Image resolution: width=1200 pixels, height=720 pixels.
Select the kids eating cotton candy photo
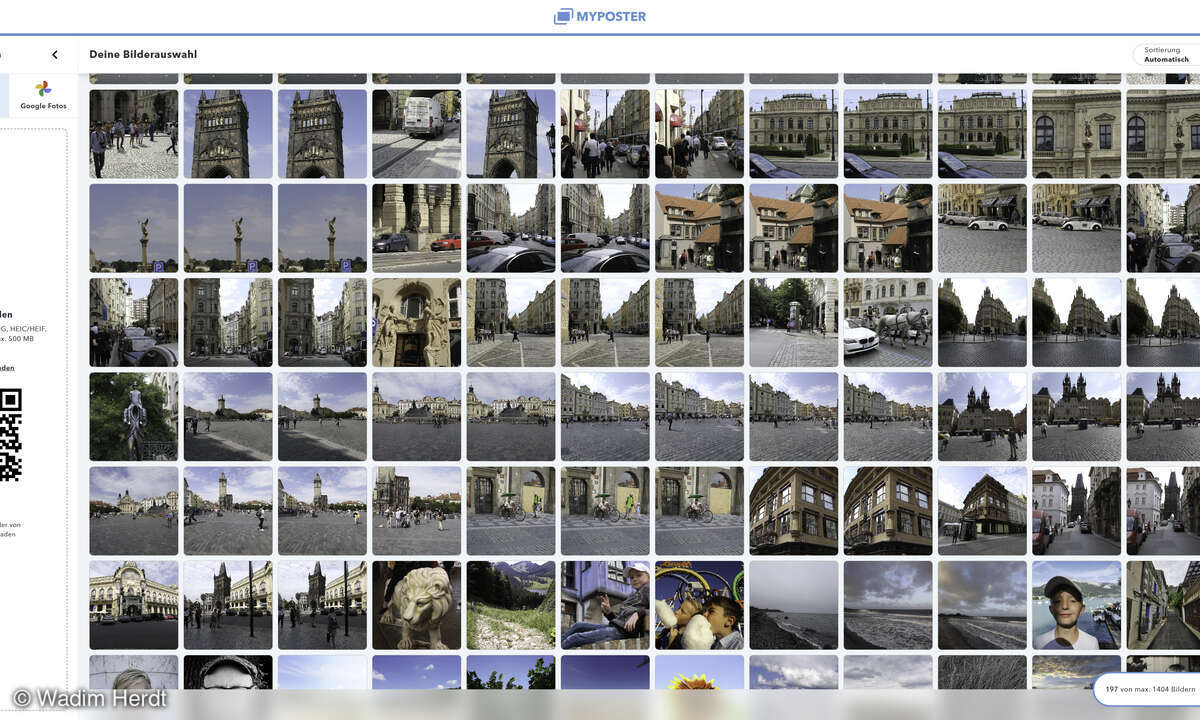[699, 604]
